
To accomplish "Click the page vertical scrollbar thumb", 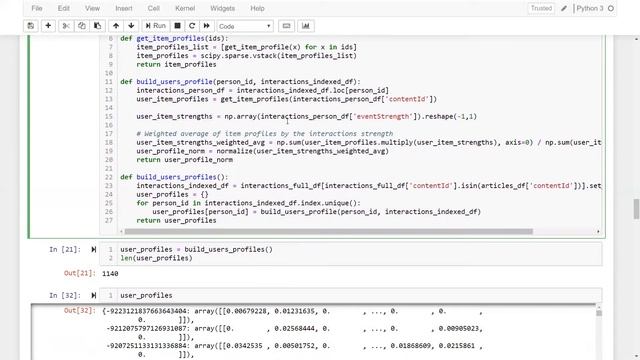I will coord(636,209).
